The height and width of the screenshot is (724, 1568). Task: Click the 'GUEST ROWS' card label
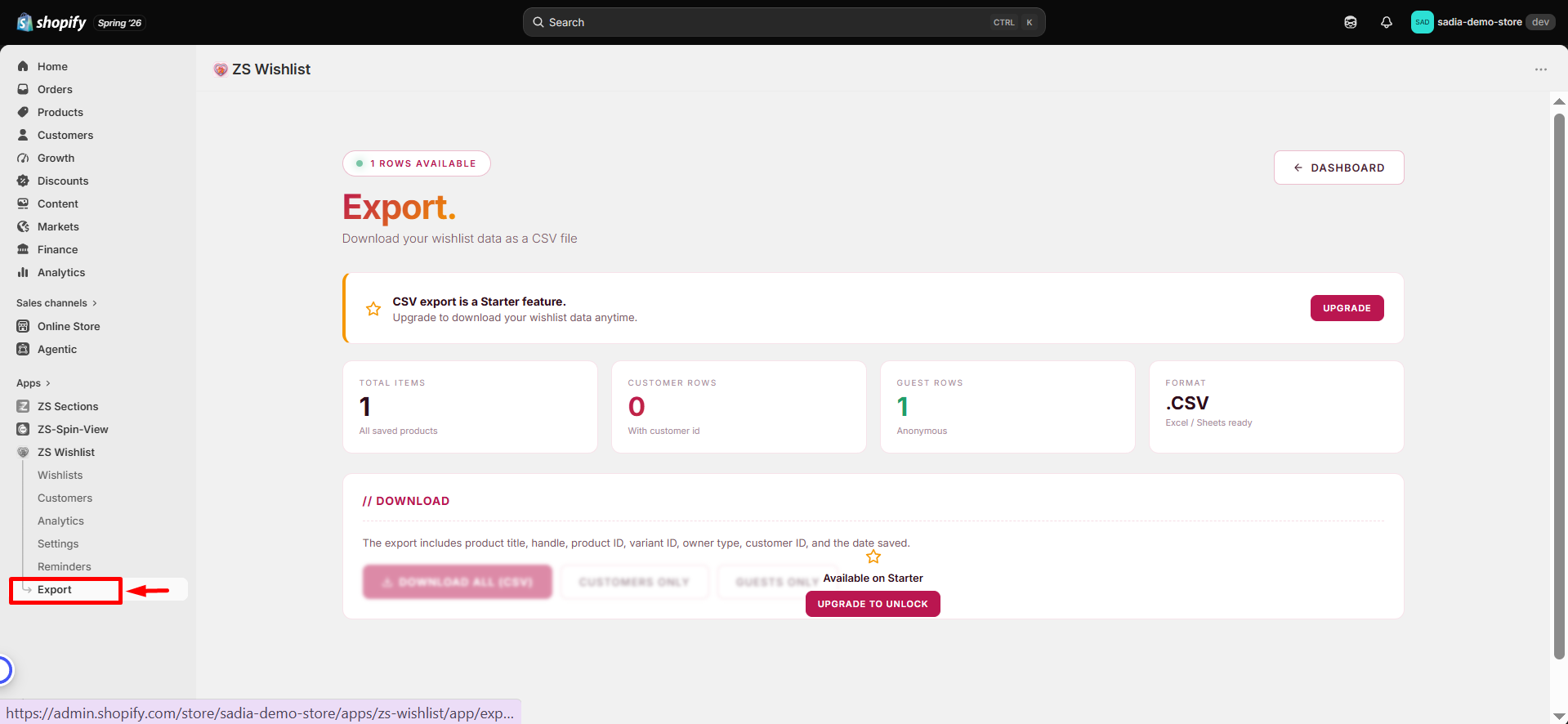[930, 382]
